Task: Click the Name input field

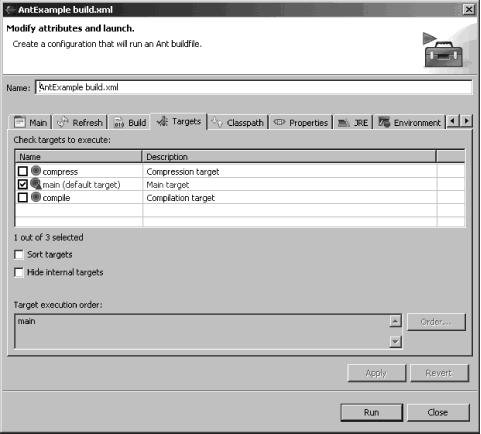Action: click(254, 87)
